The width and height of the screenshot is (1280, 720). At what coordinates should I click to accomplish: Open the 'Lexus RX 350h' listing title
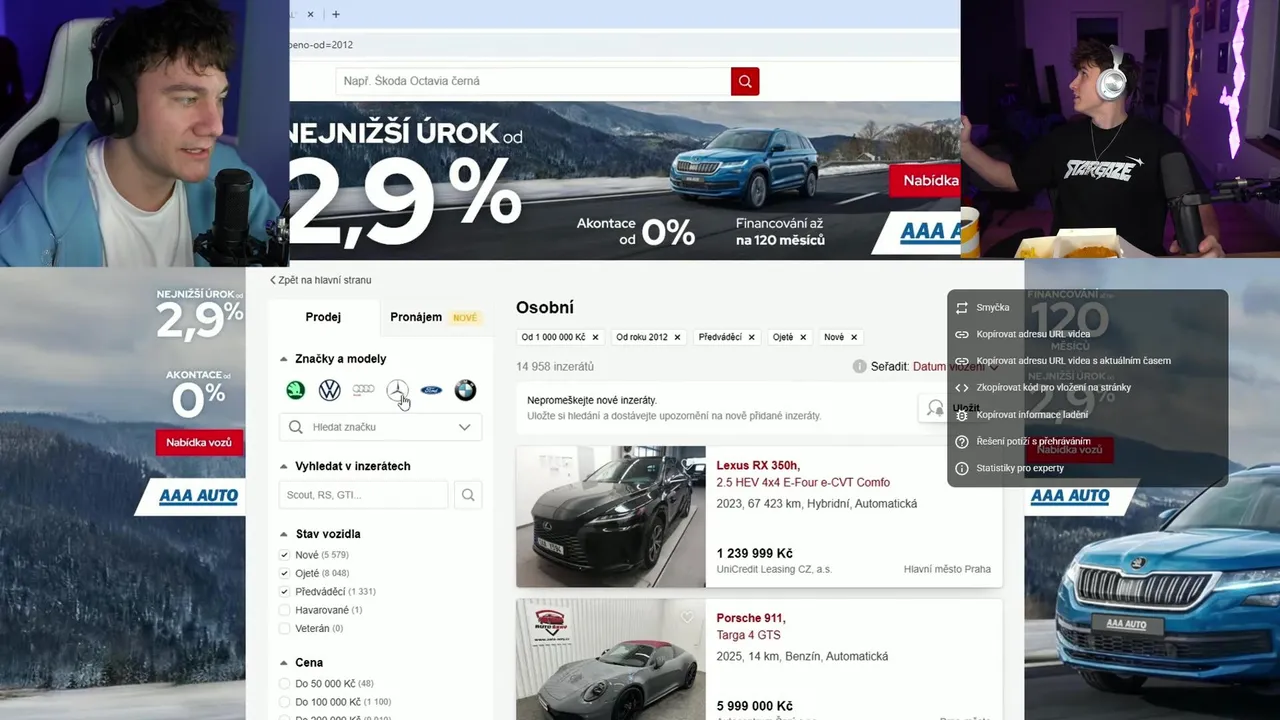(758, 465)
